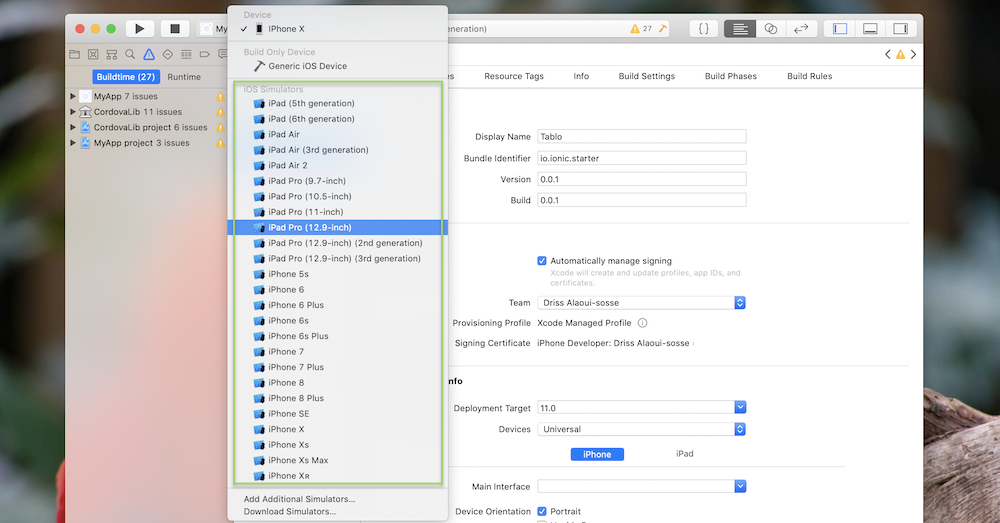Select iPhone Xs Max simulator

(x=338, y=460)
